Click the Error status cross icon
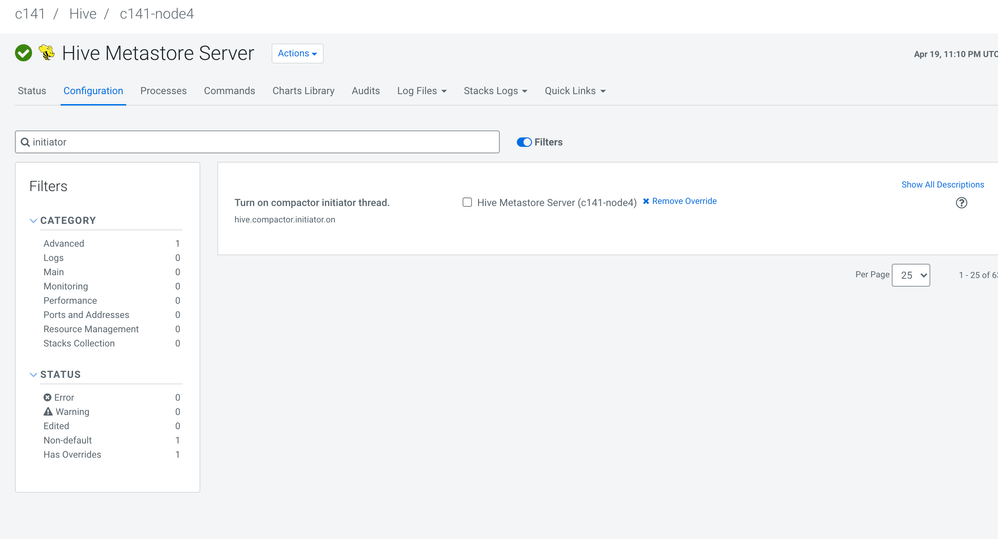Image resolution: width=998 pixels, height=539 pixels. click(47, 397)
